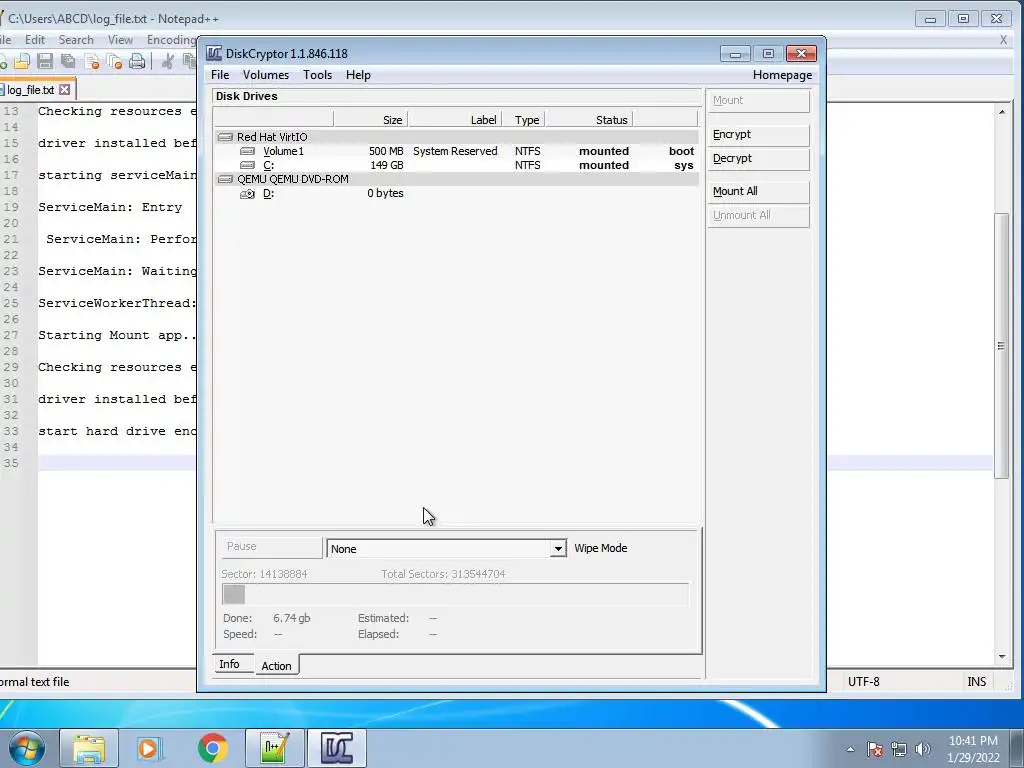Click the Notepad++ vertical scrollbar thumb
The image size is (1024, 768).
pyautogui.click(x=1002, y=346)
